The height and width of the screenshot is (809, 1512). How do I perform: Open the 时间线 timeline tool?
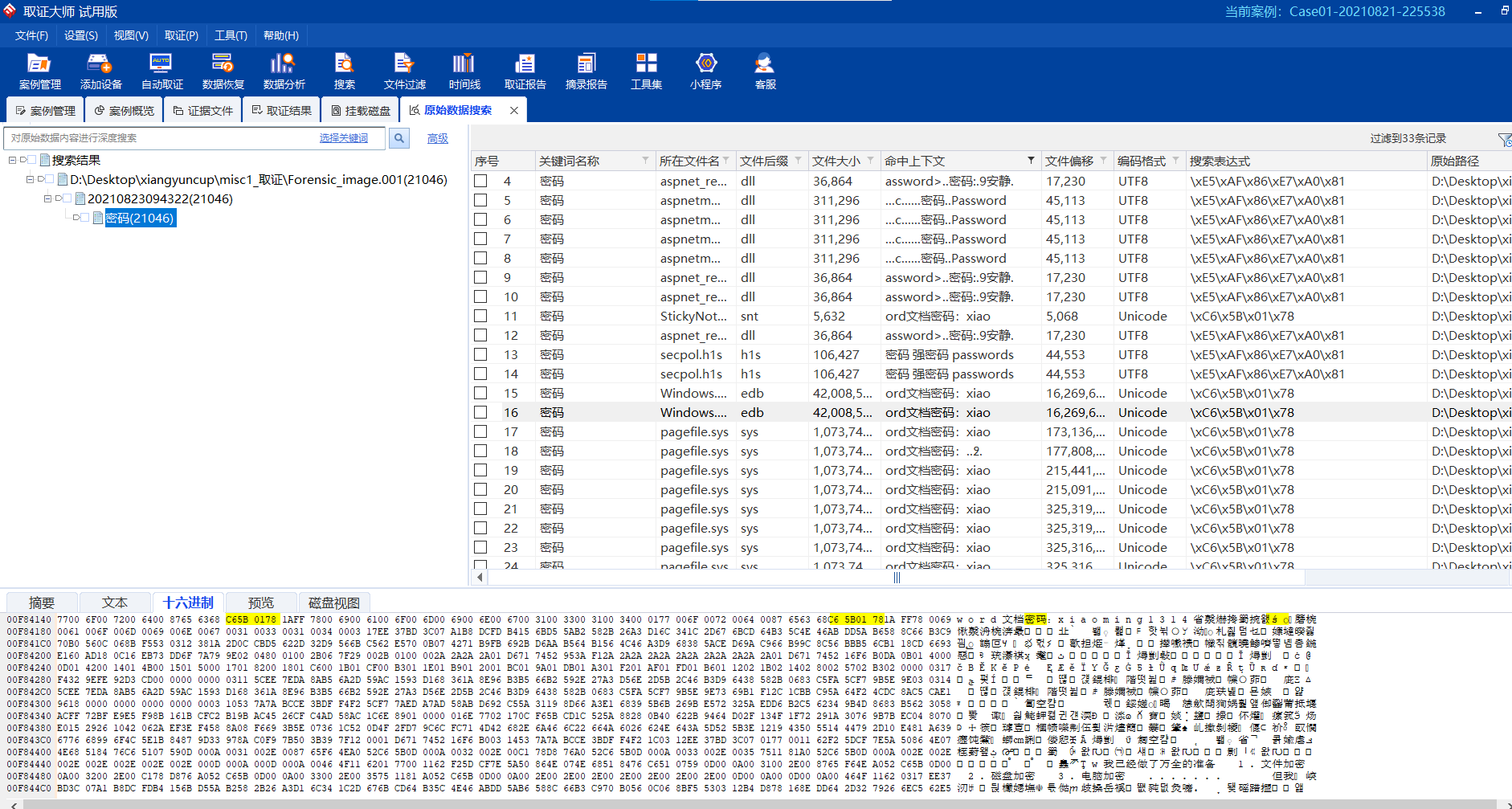[x=464, y=71]
